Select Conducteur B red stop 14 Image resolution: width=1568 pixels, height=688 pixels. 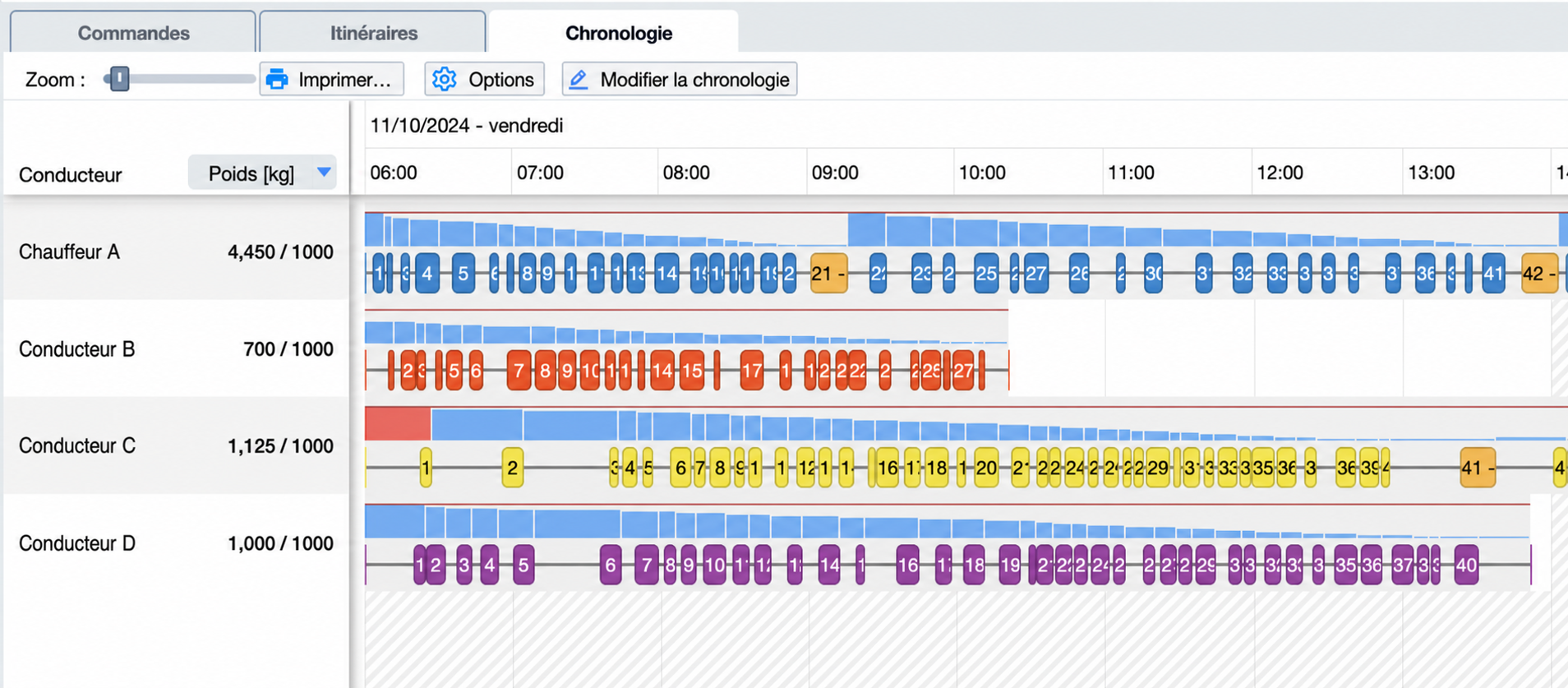tap(662, 371)
